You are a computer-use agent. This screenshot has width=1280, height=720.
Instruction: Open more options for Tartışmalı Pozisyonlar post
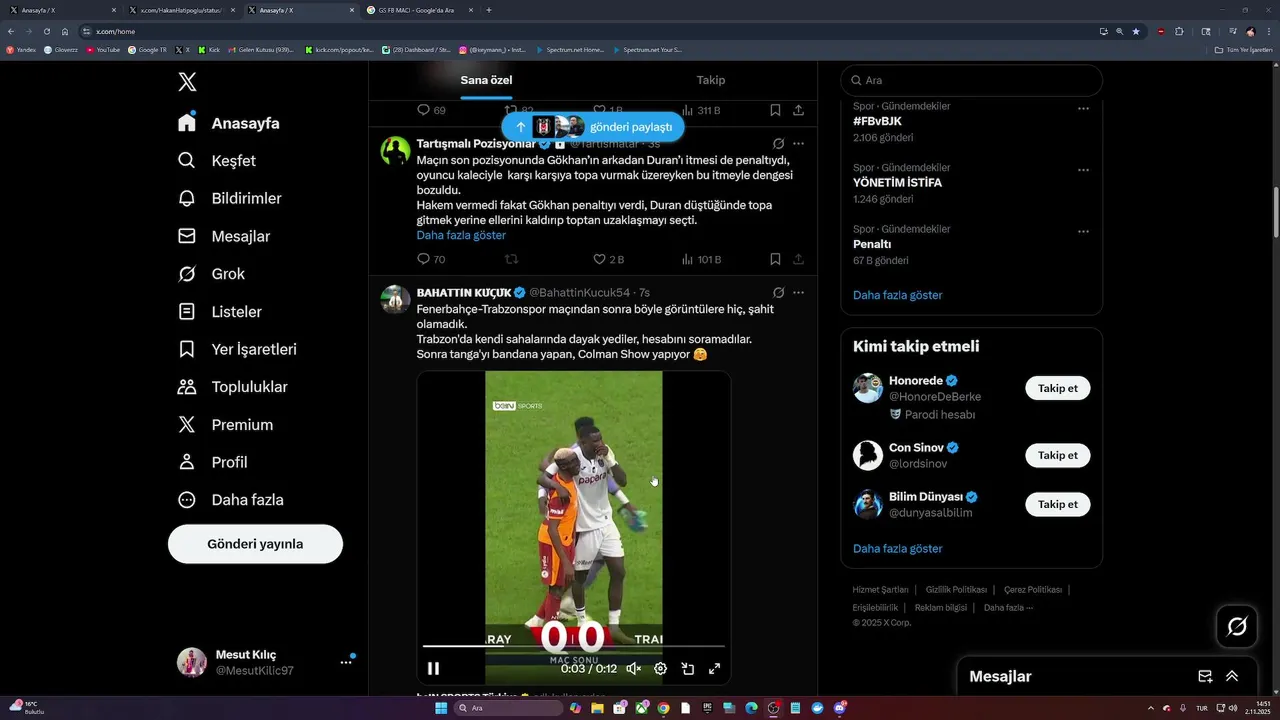click(x=798, y=143)
